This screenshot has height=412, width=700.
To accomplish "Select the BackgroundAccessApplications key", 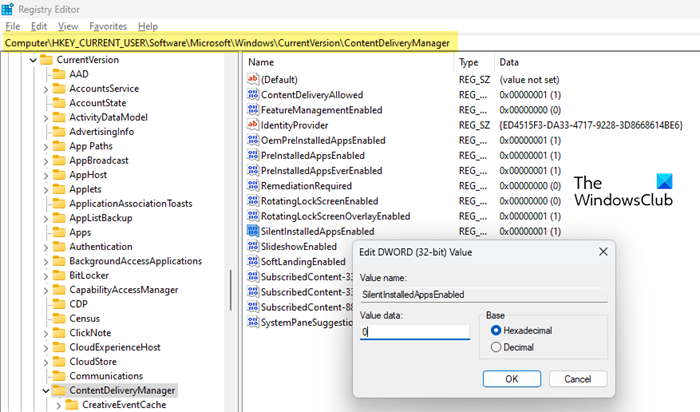I will [x=135, y=261].
